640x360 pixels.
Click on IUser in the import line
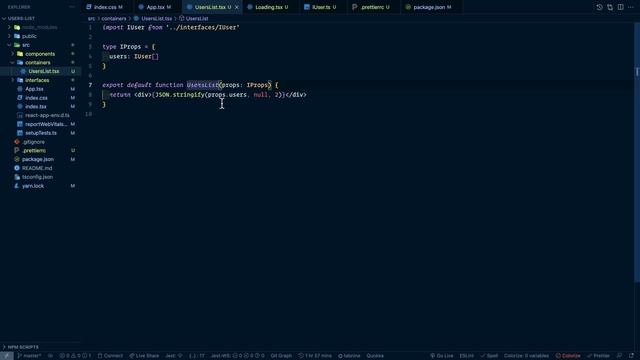tap(136, 27)
